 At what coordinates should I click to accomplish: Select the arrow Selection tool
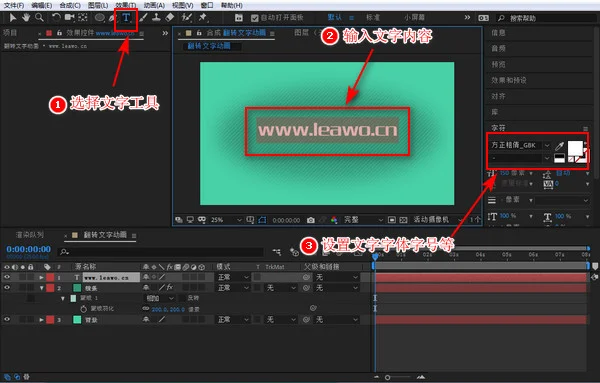coord(13,17)
